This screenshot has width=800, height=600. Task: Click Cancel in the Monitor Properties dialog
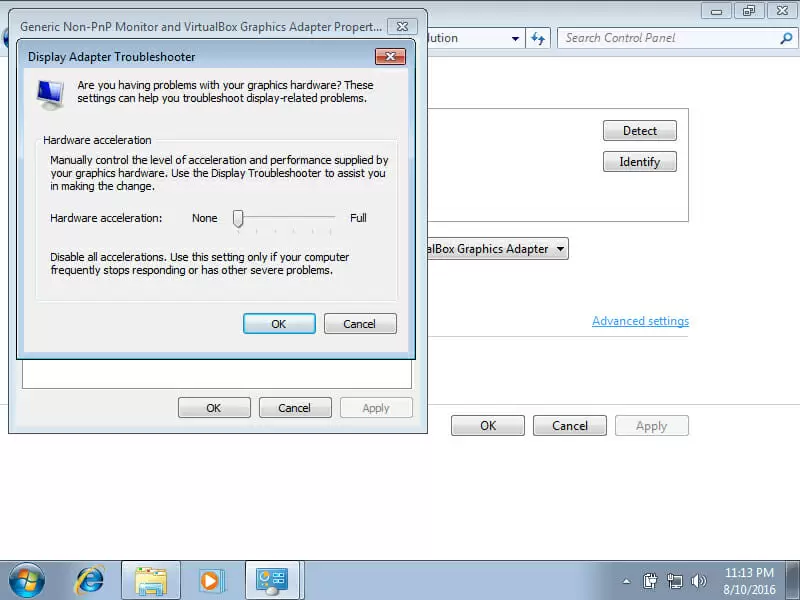pyautogui.click(x=295, y=408)
